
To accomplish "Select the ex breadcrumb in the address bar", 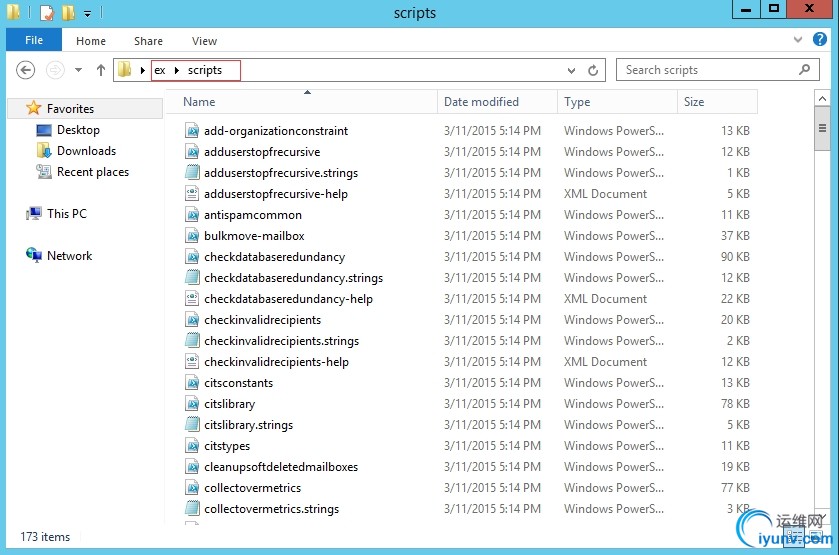I will tap(159, 70).
